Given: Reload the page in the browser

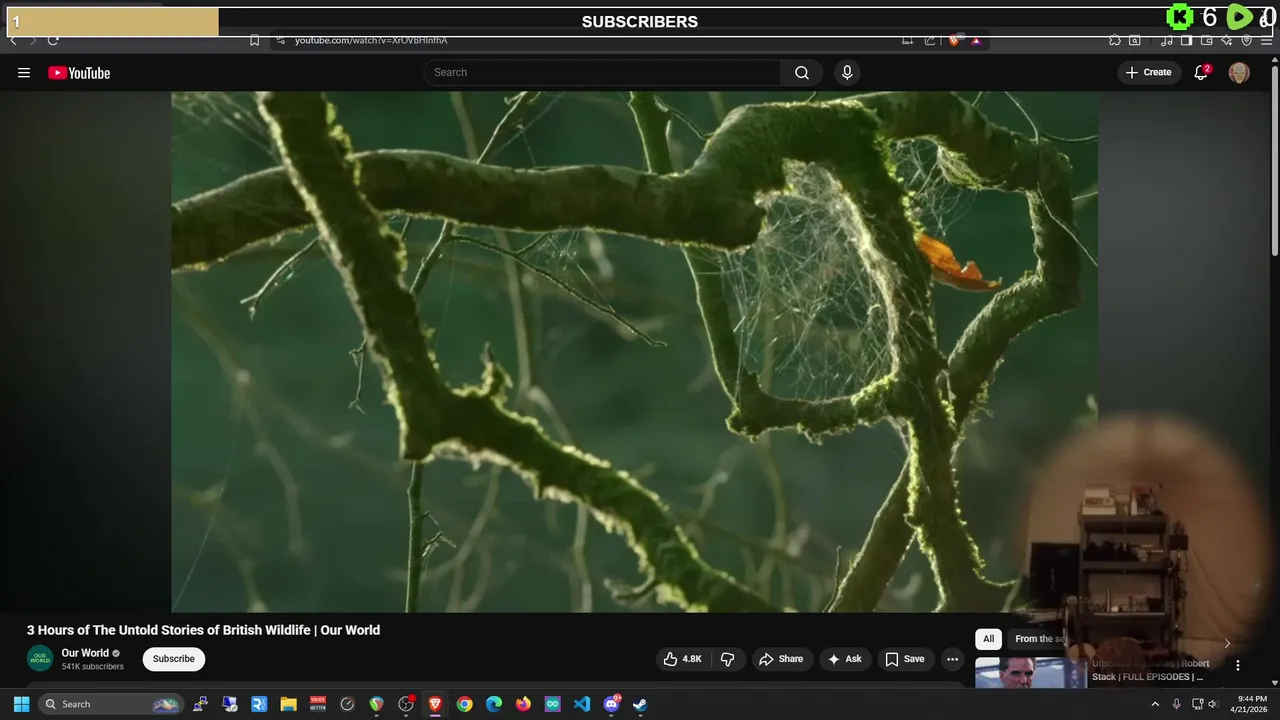Looking at the screenshot, I should (53, 40).
